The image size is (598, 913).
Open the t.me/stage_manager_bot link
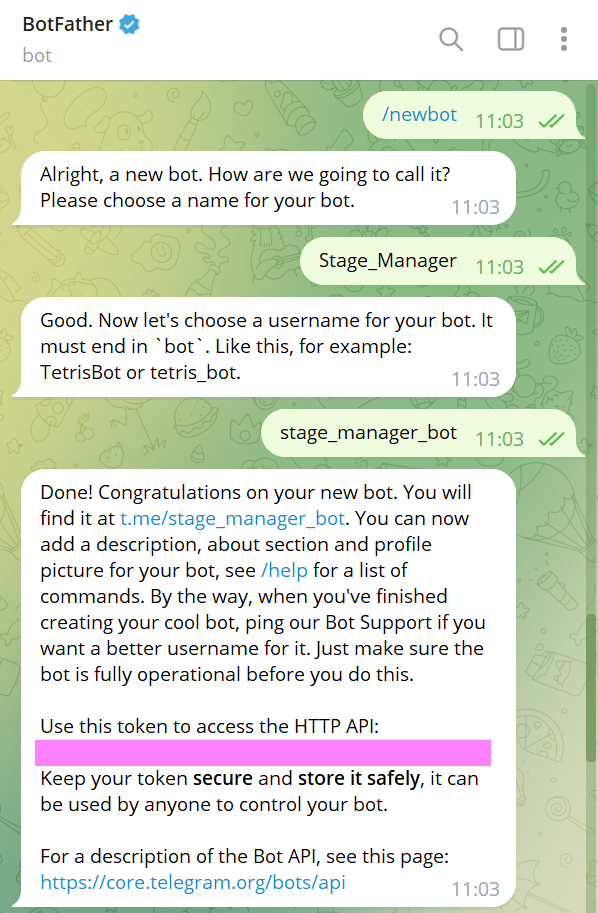pyautogui.click(x=233, y=518)
